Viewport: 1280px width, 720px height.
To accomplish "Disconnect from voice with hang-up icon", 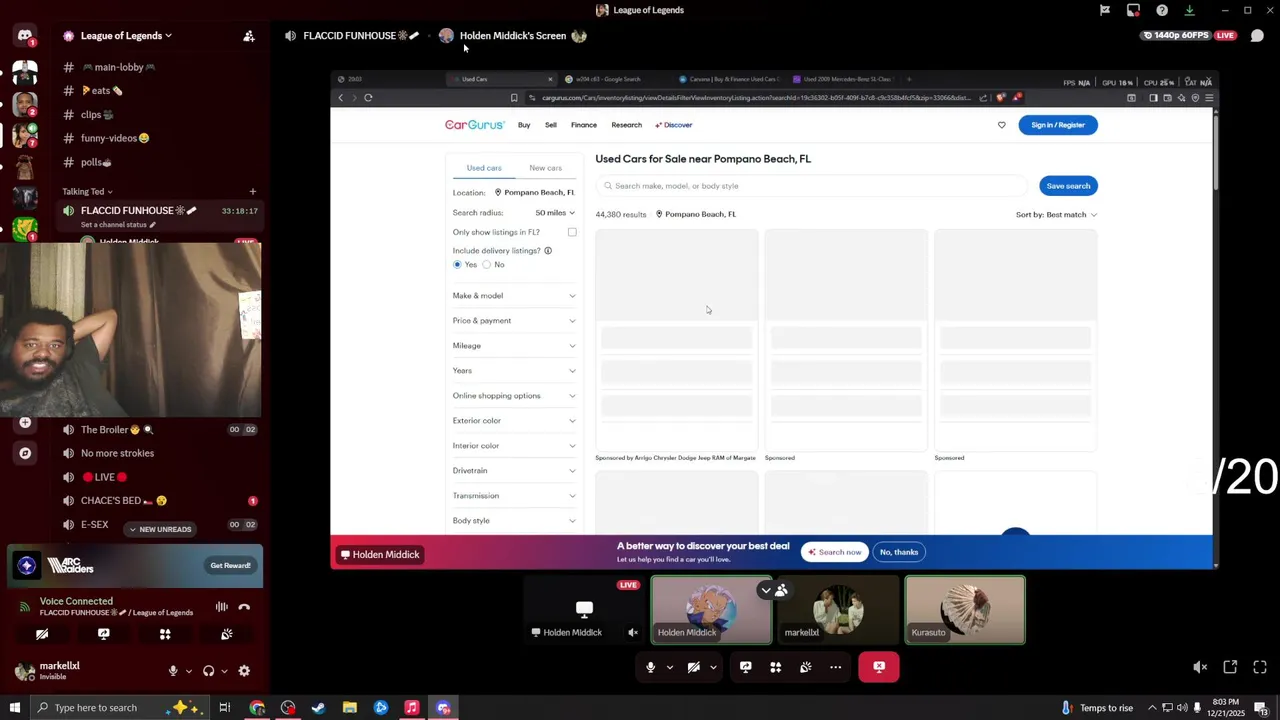I will [x=244, y=607].
